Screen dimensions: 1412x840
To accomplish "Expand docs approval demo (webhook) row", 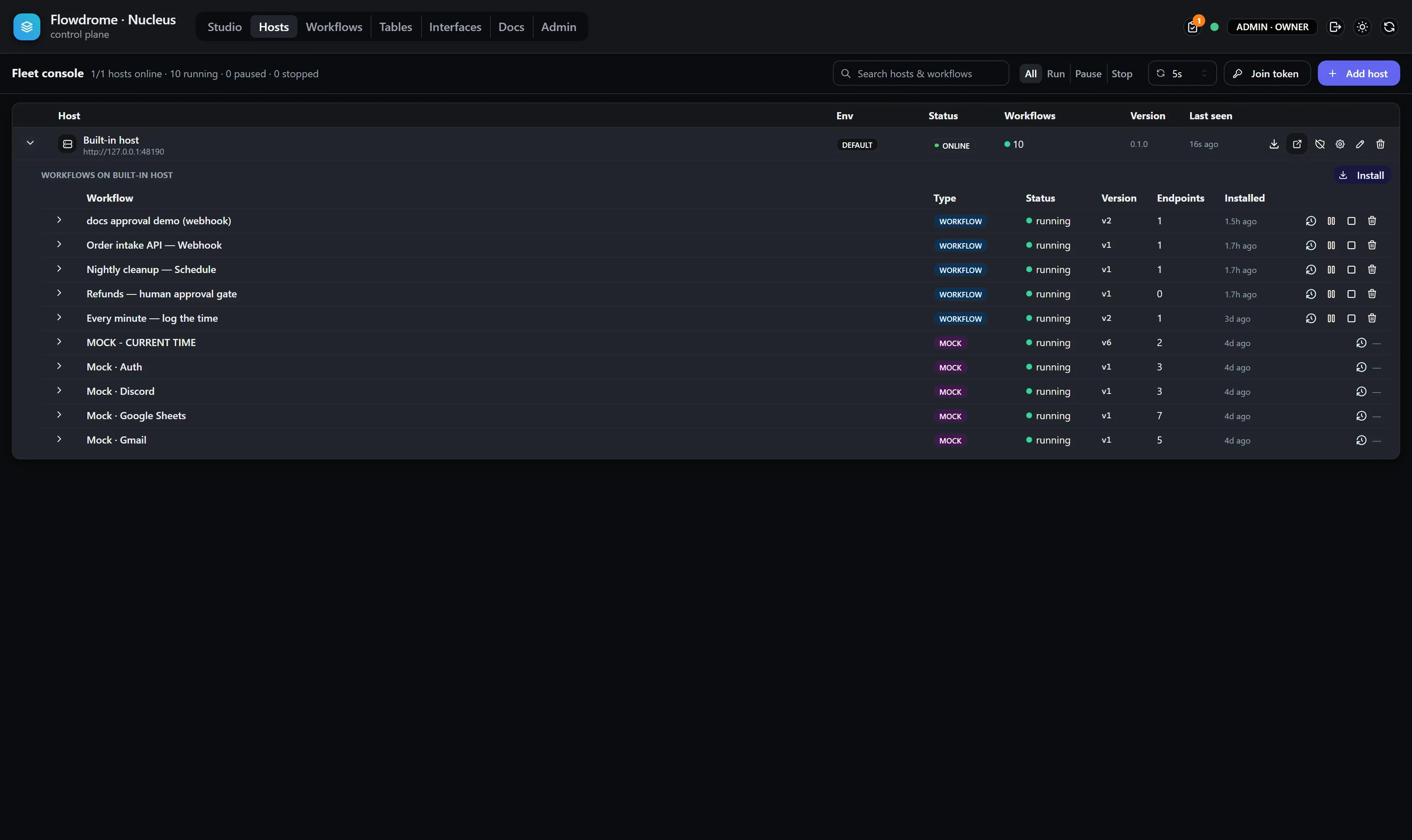I will pos(59,220).
